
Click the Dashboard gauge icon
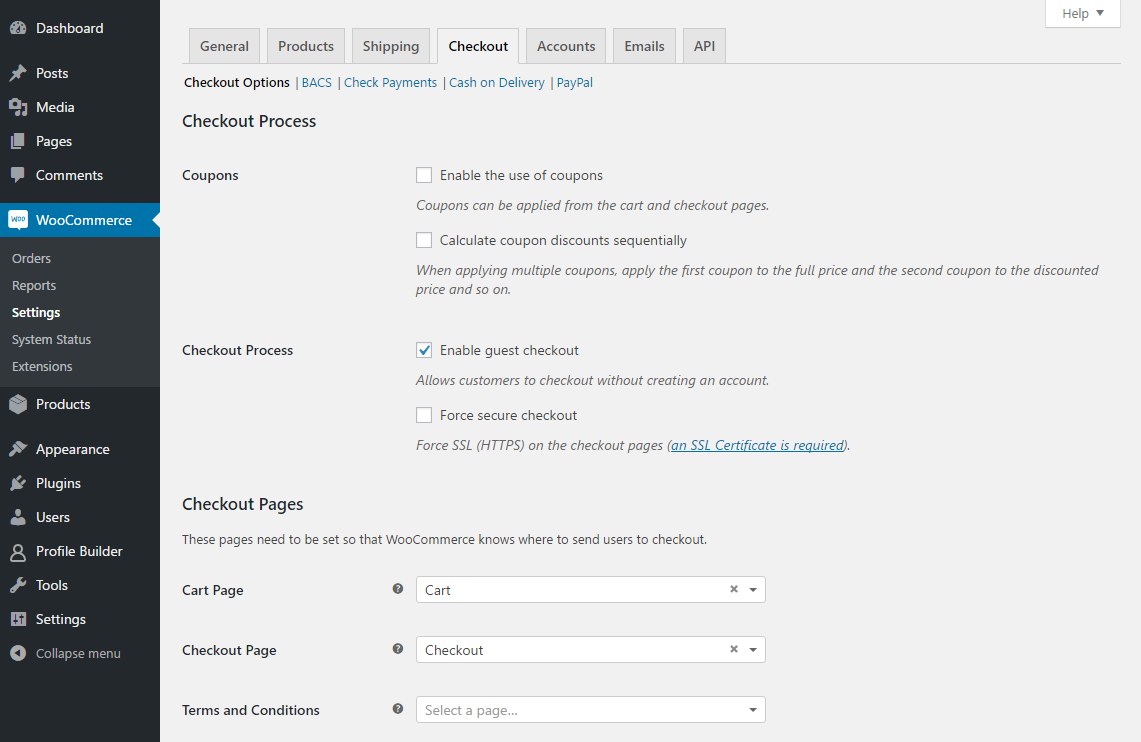(18, 28)
